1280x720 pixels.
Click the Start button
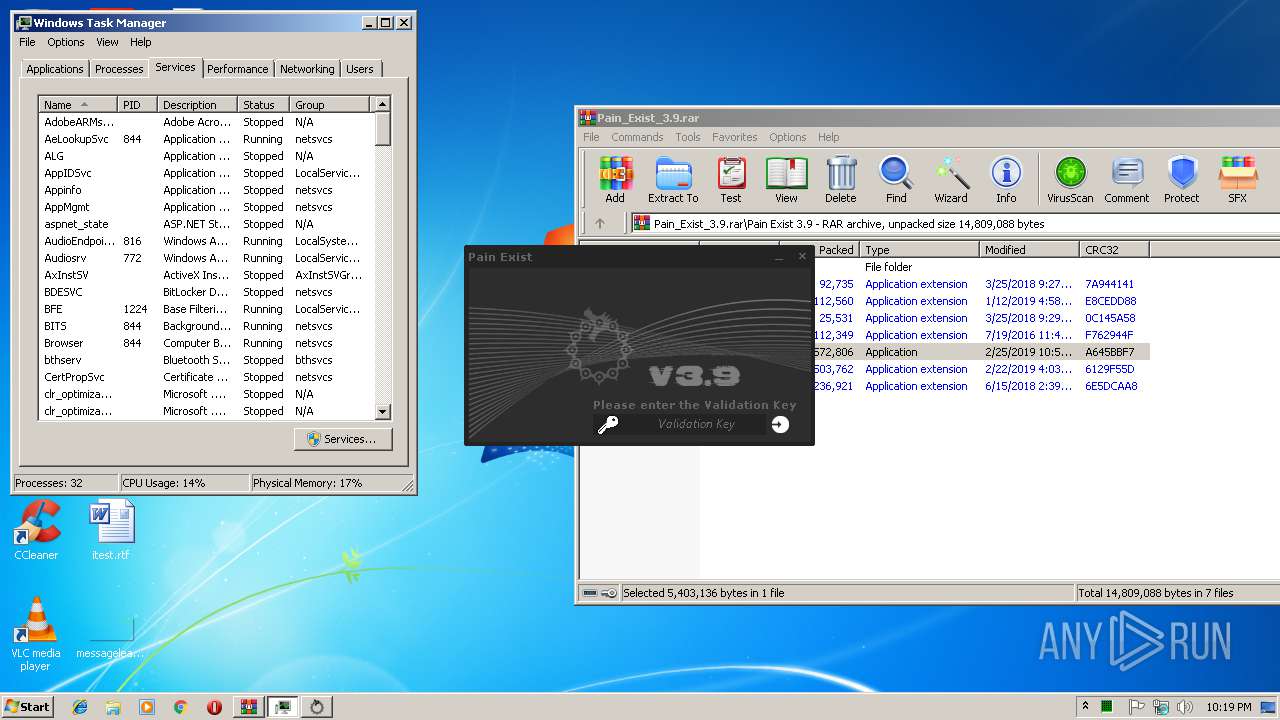tap(27, 707)
